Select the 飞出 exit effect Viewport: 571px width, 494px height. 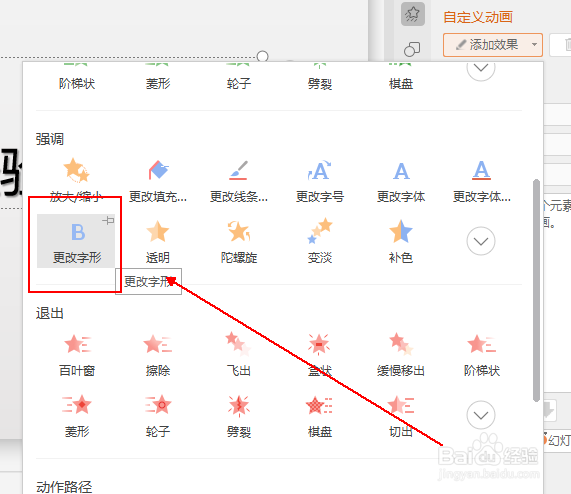coord(239,355)
